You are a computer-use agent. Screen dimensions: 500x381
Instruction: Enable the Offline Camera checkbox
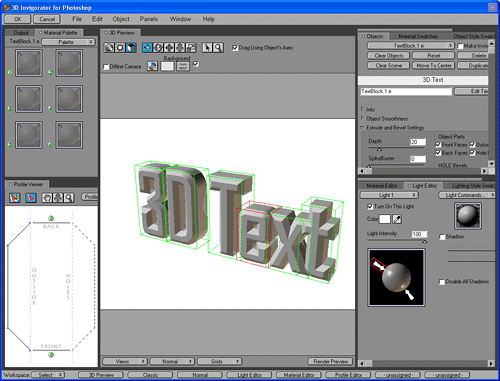(106, 67)
